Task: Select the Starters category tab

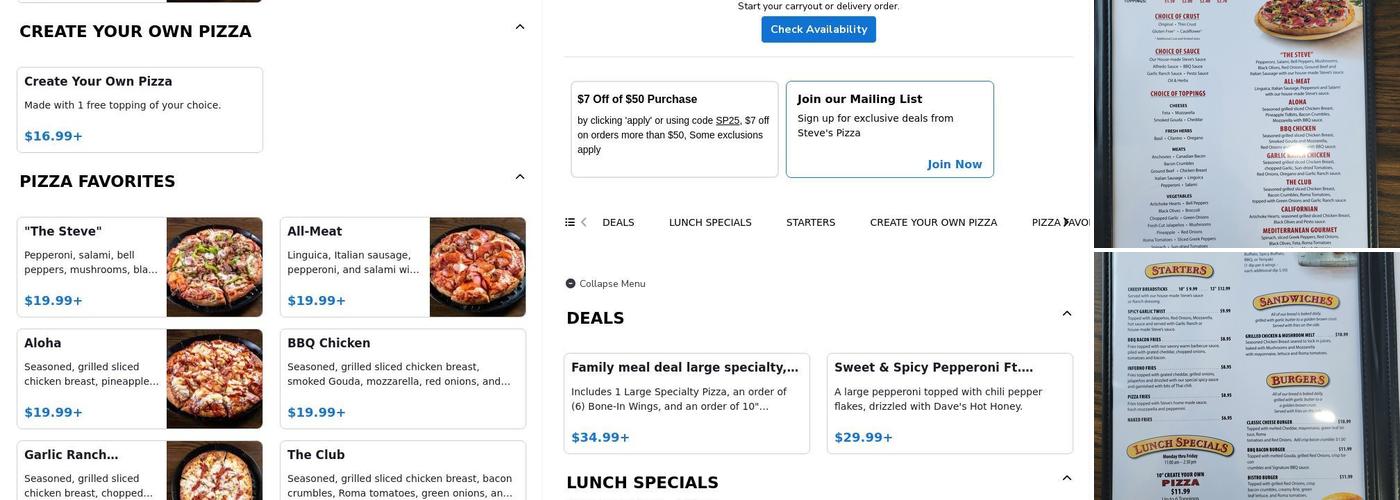Action: coord(810,222)
